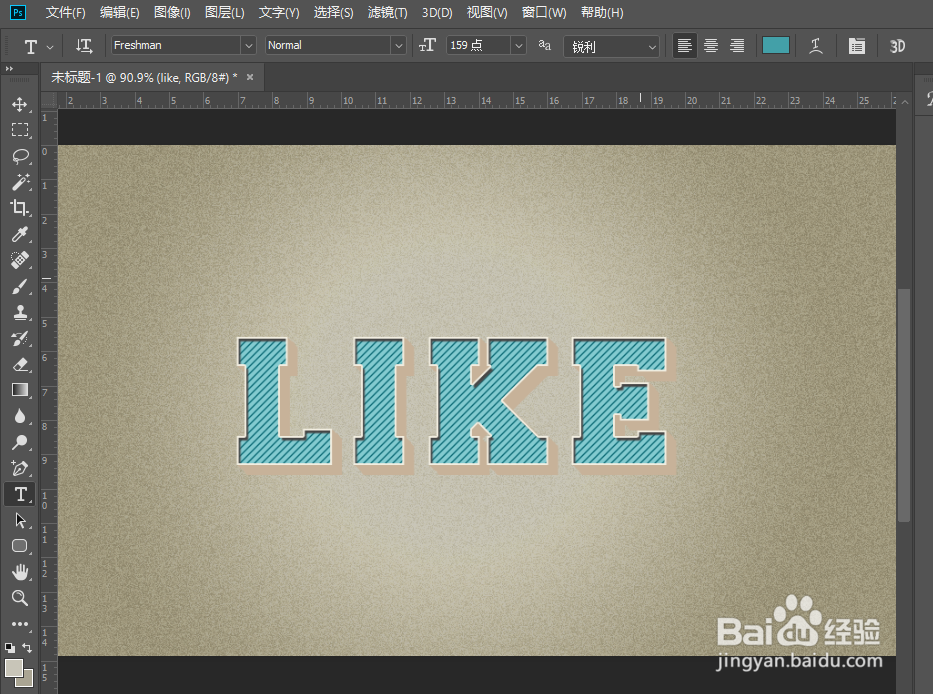Viewport: 933px width, 694px height.
Task: Select the Zoom tool
Action: pyautogui.click(x=20, y=598)
